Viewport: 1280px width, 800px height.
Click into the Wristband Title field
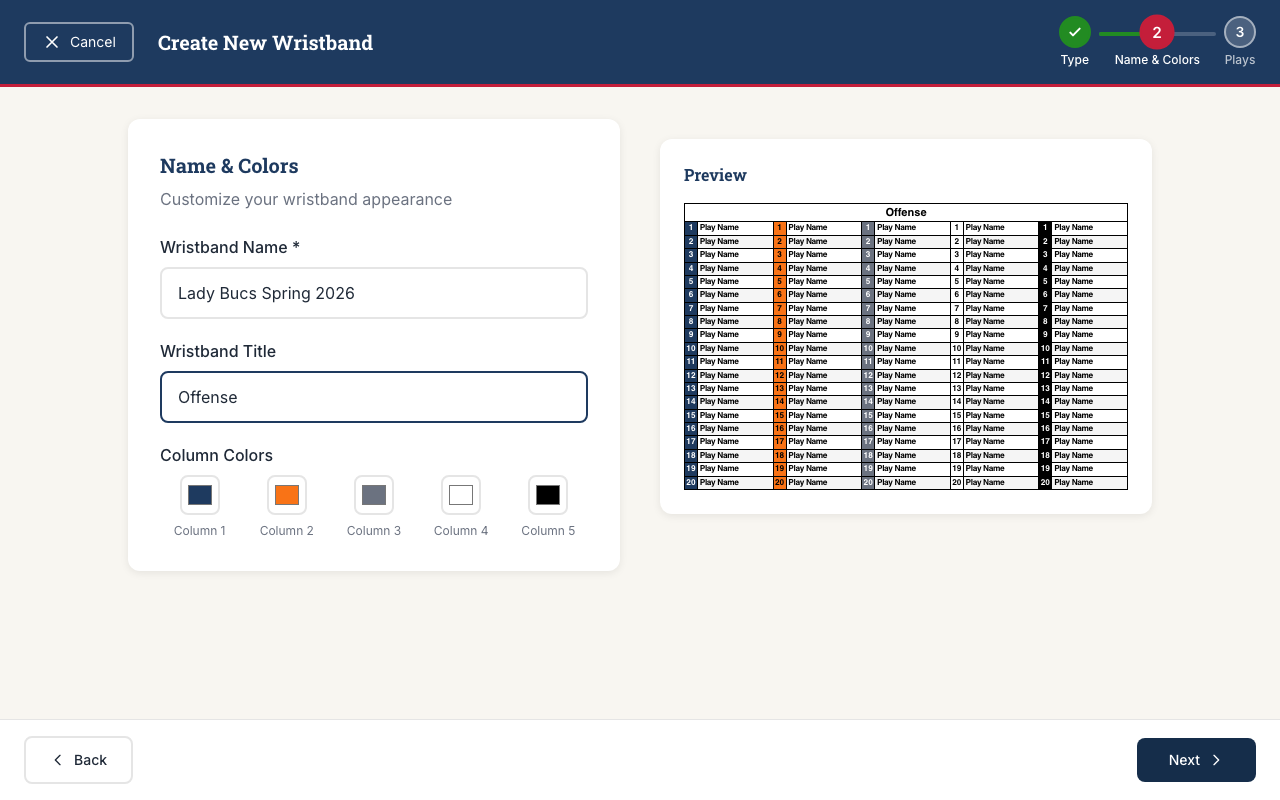pyautogui.click(x=374, y=397)
